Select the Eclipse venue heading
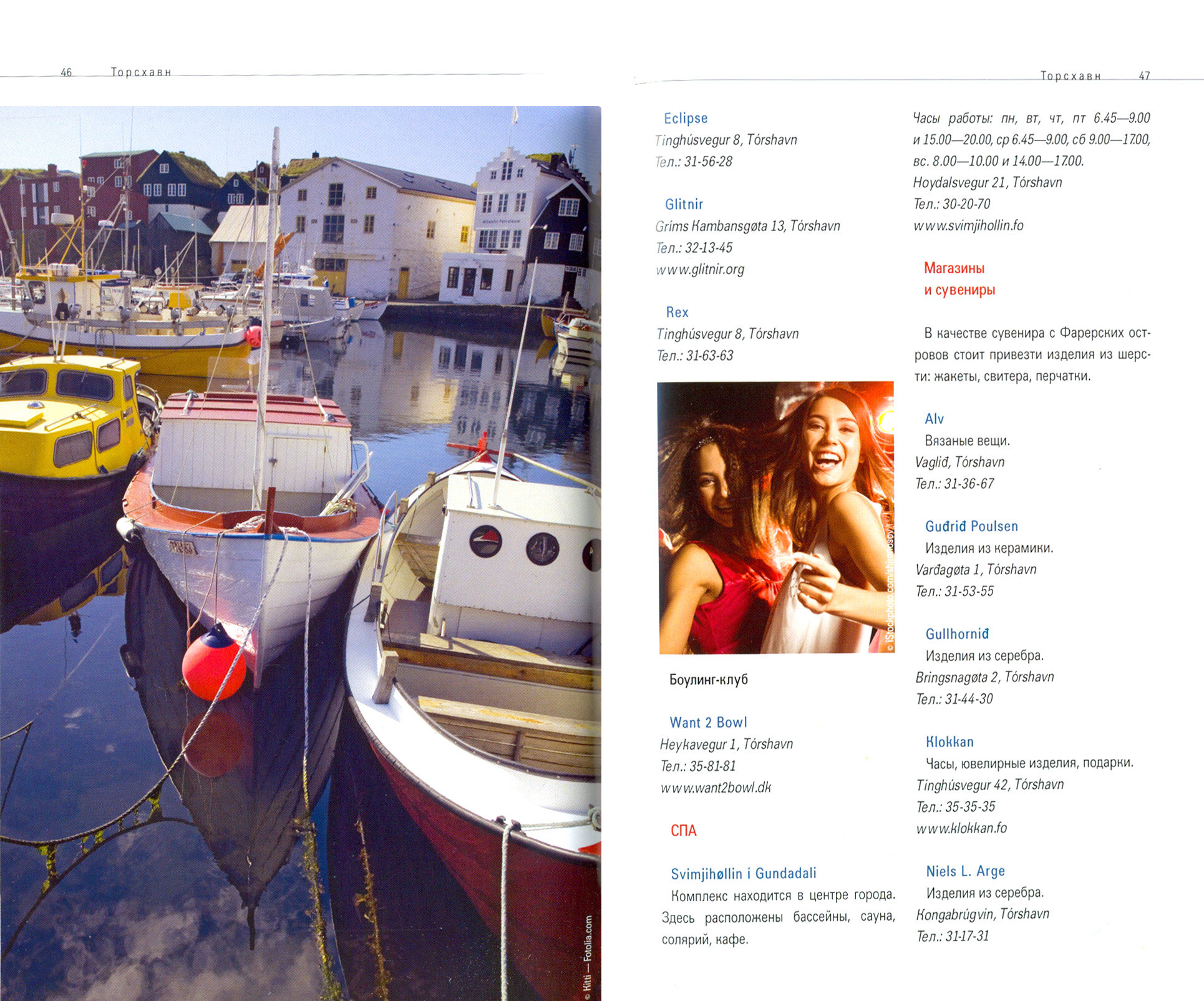Viewport: 1204px width, 1001px height. [x=685, y=118]
